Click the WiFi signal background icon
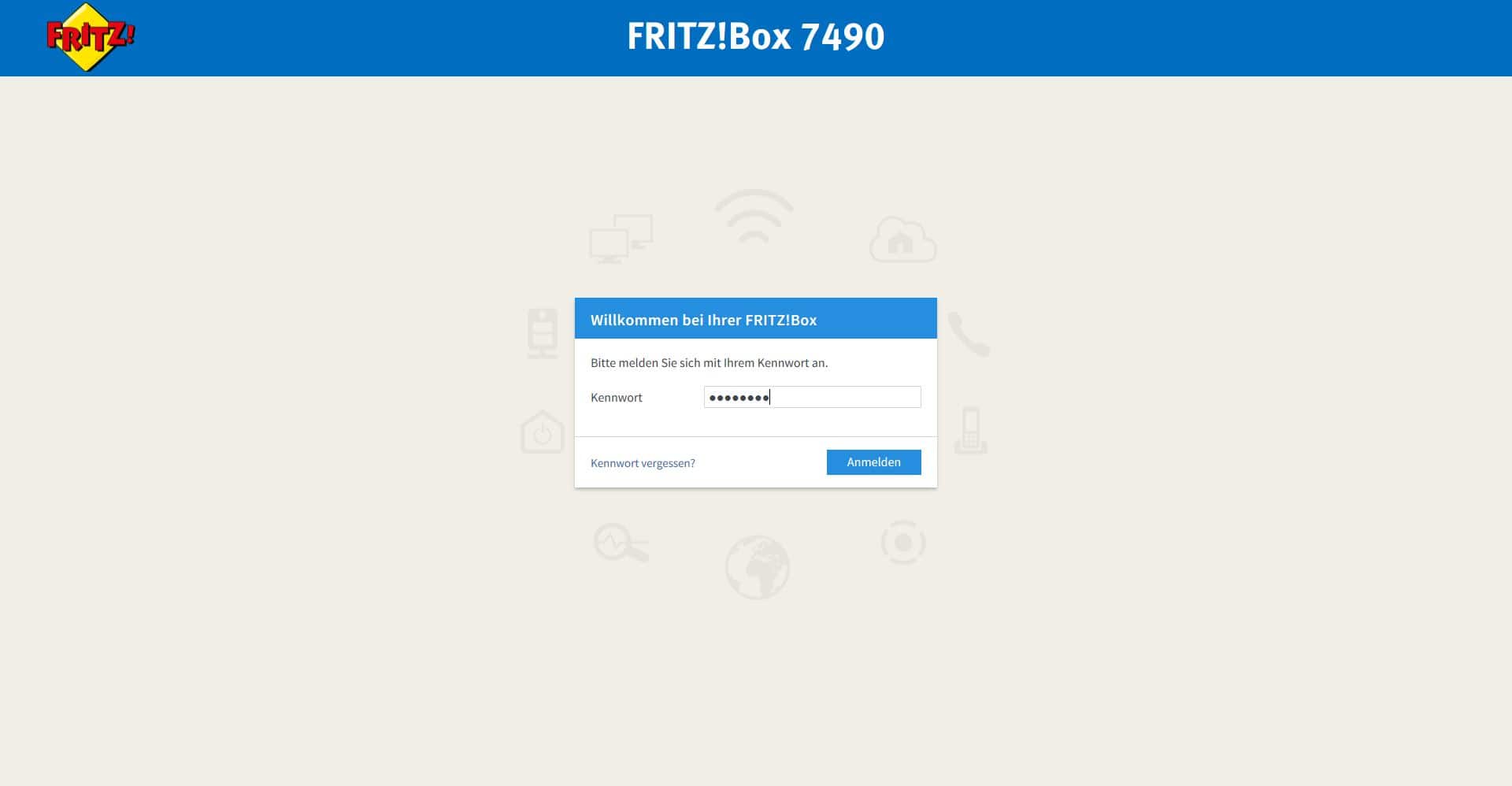Image resolution: width=1512 pixels, height=786 pixels. (x=754, y=217)
